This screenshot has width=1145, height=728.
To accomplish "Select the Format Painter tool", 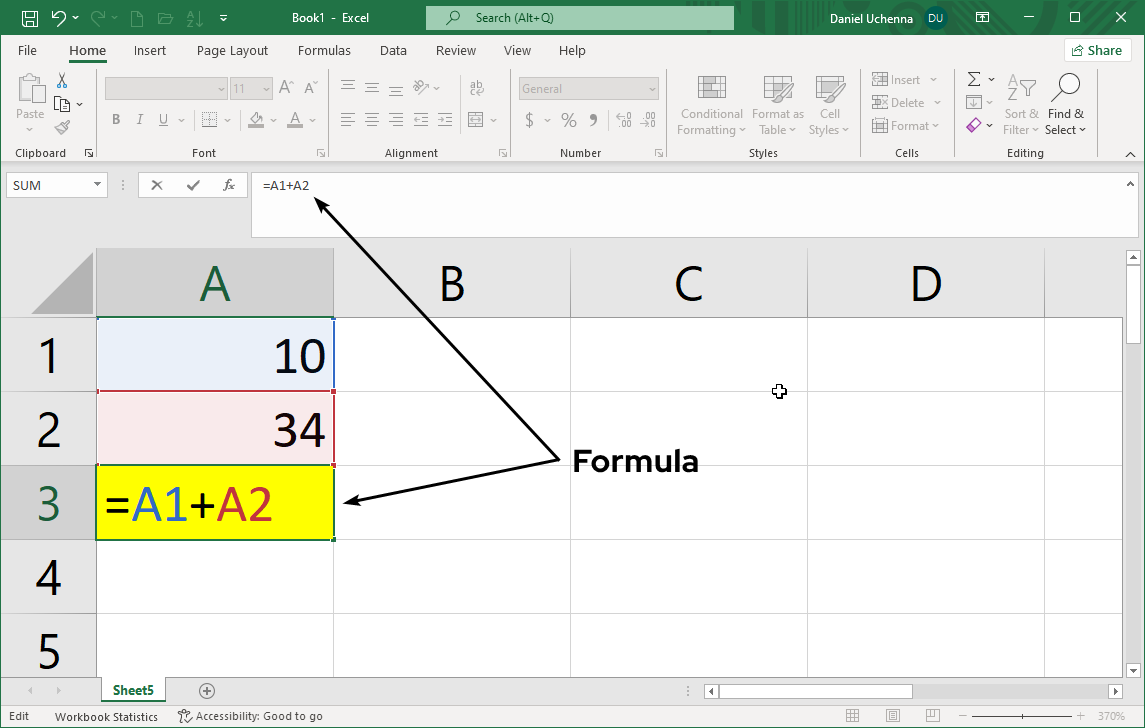I will pos(60,126).
